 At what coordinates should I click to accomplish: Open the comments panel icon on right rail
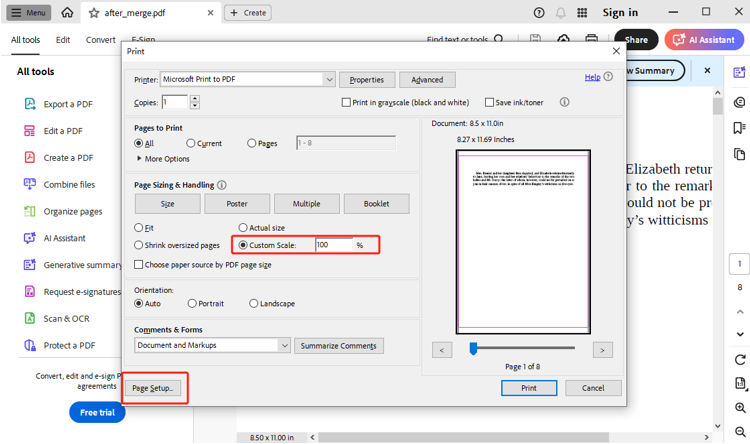point(739,102)
